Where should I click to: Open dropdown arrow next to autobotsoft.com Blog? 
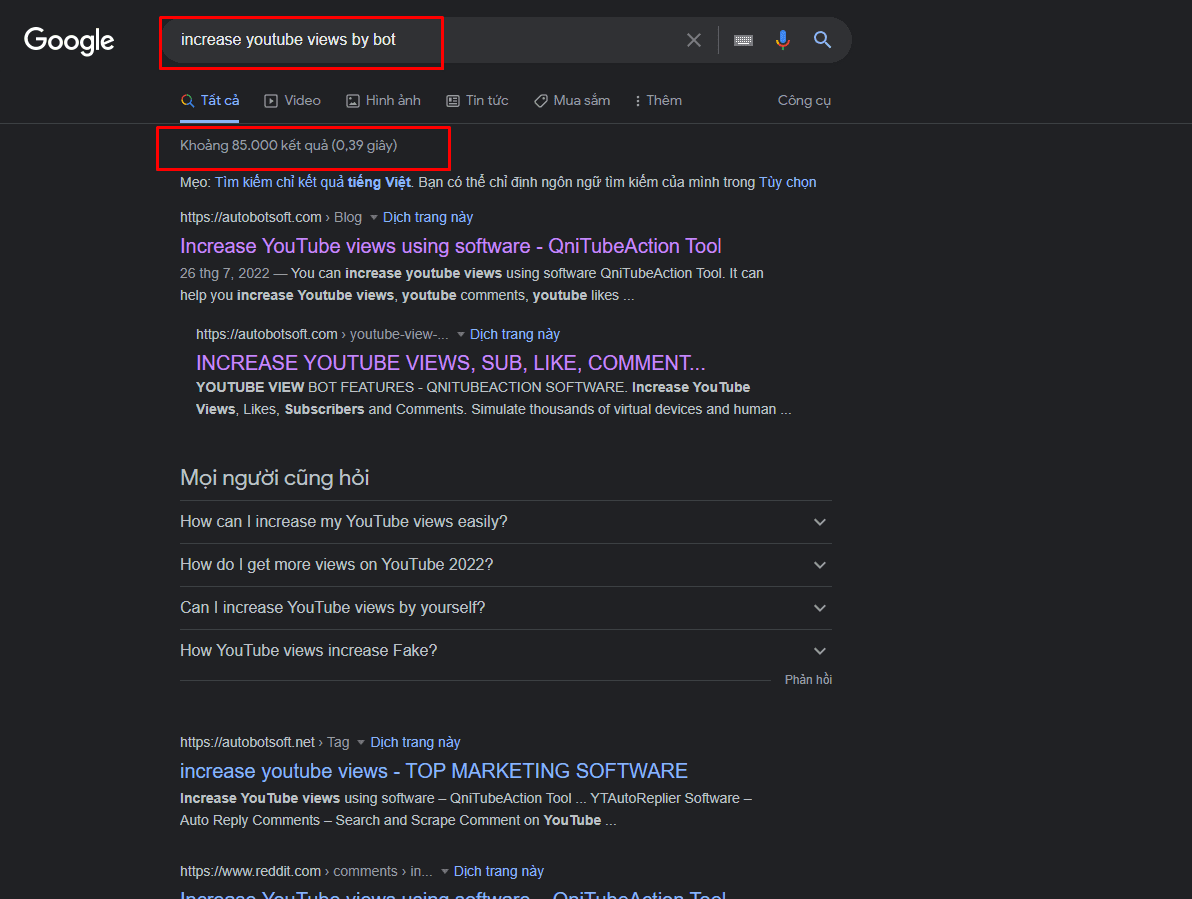pyautogui.click(x=373, y=217)
